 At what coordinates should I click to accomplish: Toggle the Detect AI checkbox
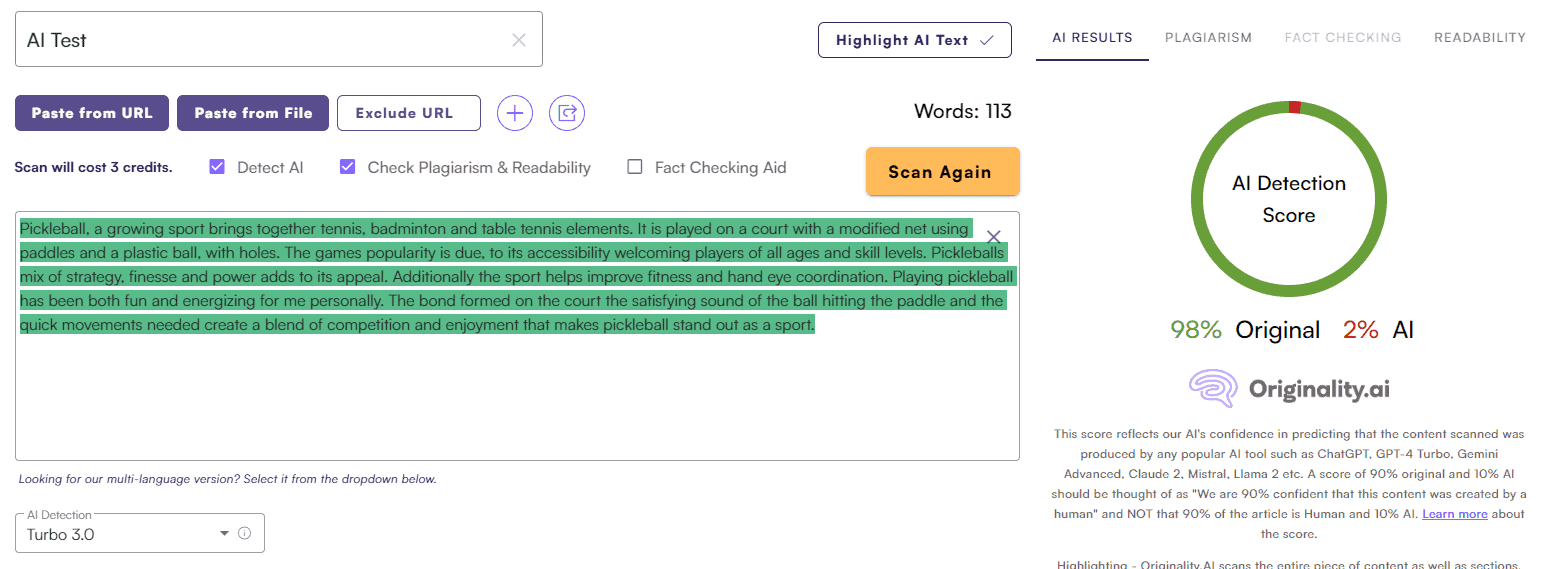(217, 167)
